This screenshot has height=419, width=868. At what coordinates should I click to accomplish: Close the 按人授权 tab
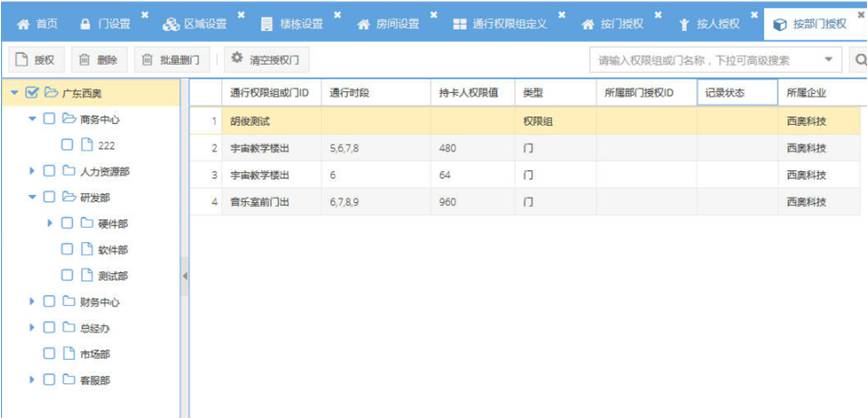(x=753, y=14)
